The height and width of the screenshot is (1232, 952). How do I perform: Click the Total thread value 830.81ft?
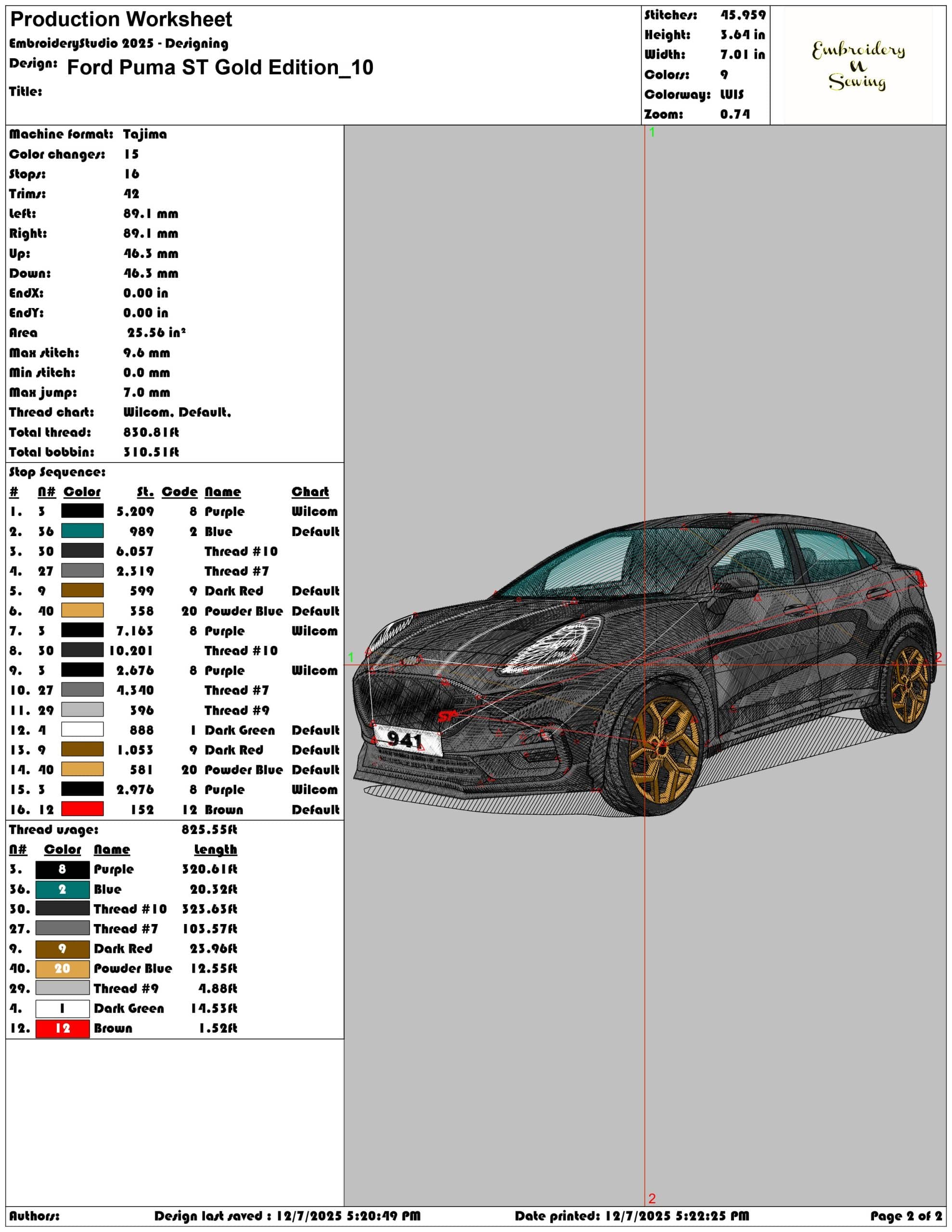(151, 432)
